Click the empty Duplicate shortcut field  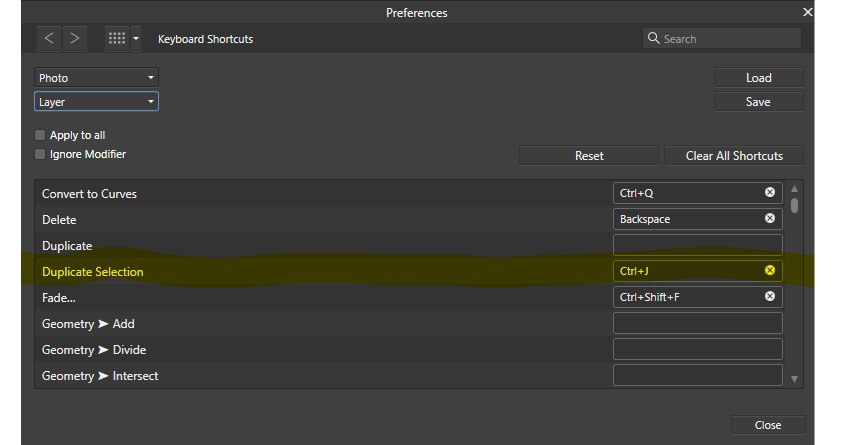click(x=697, y=245)
